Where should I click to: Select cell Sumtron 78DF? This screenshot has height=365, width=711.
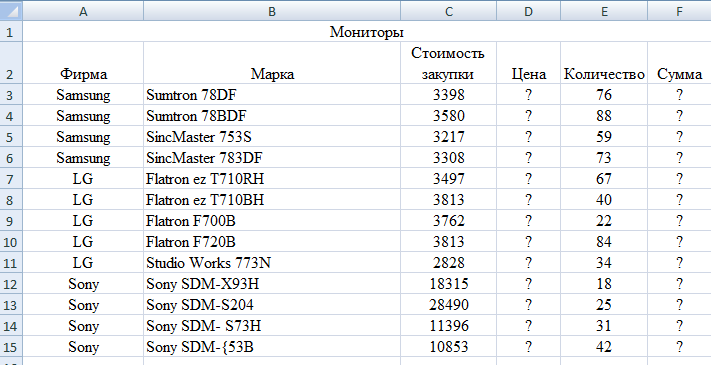272,95
